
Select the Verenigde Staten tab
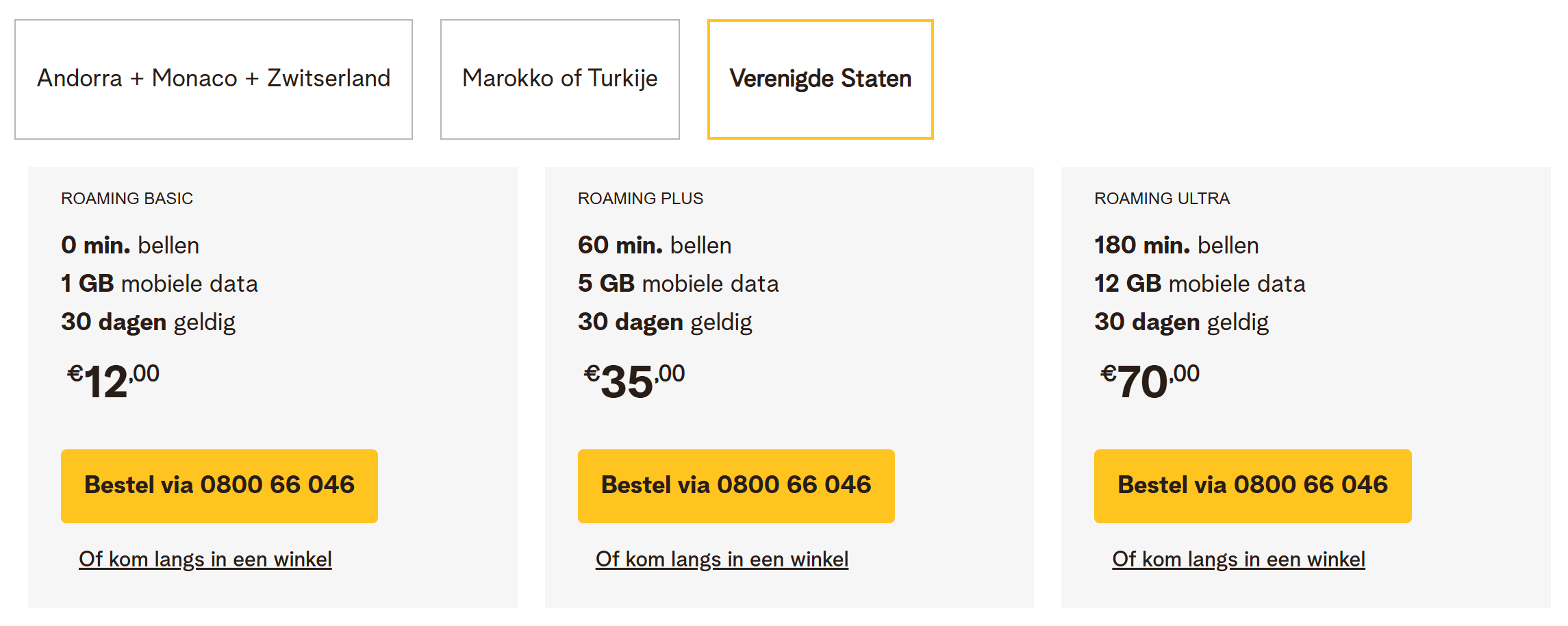click(x=820, y=79)
